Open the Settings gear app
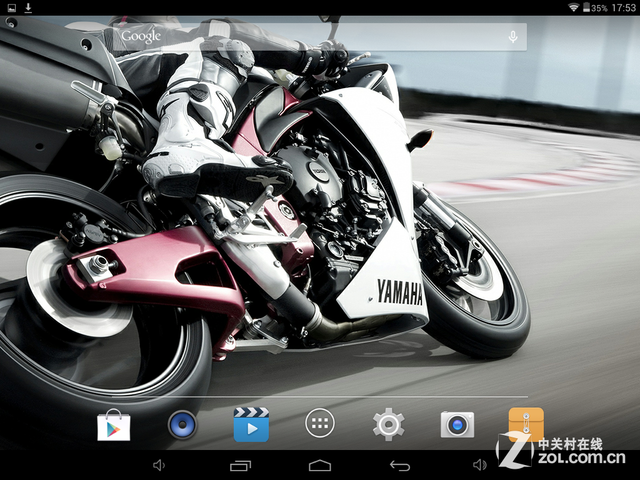 (388, 424)
